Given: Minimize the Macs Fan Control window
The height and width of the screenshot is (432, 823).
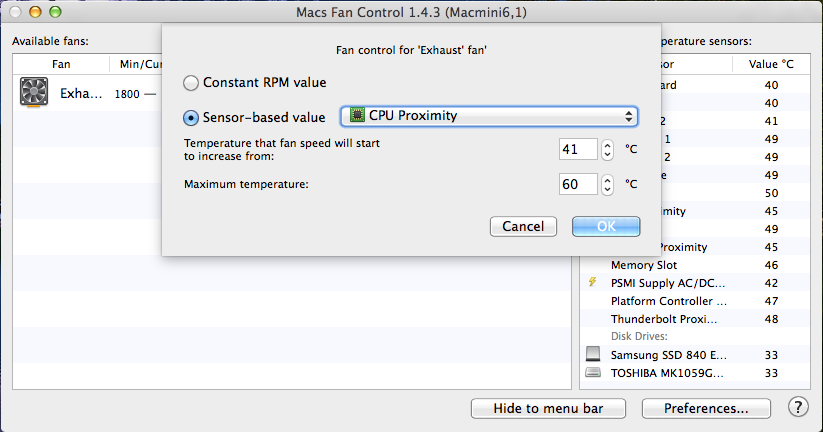Looking at the screenshot, I should (35, 12).
